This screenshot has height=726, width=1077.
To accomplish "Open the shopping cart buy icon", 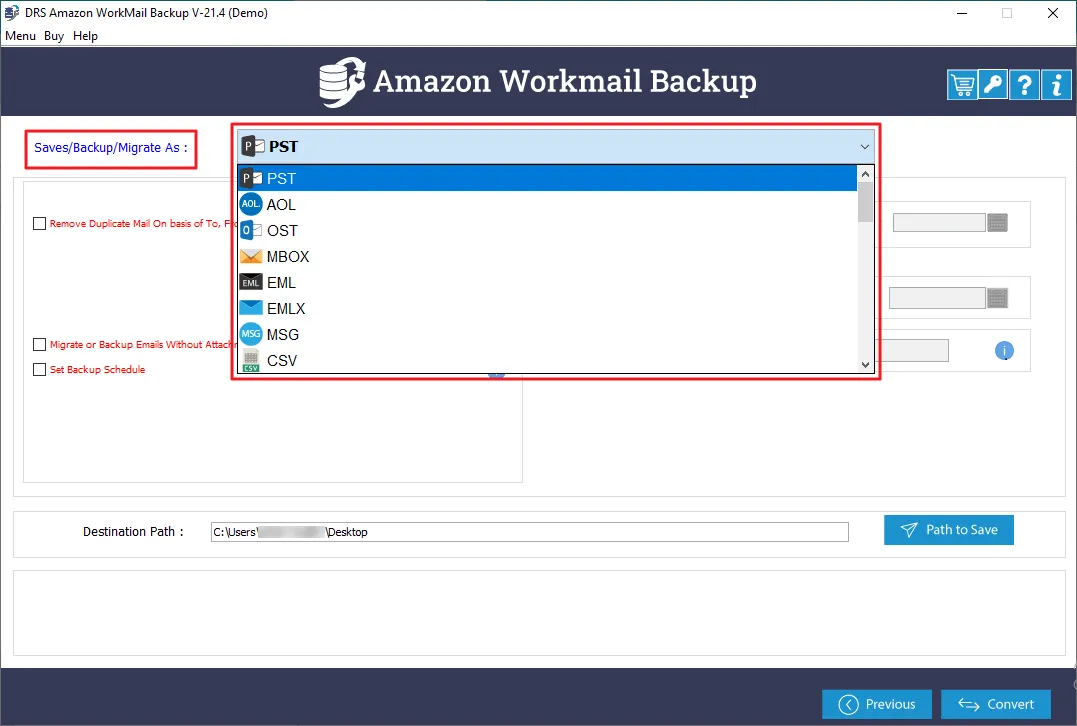I will click(962, 85).
